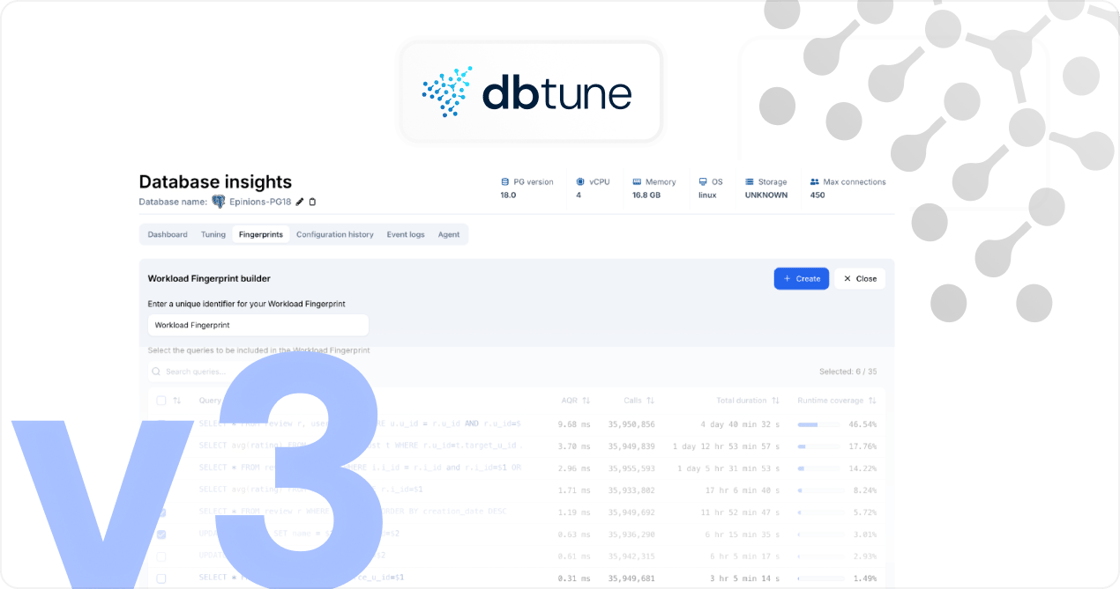Close the Workload Fingerprint builder
This screenshot has width=1120, height=589.
860,279
